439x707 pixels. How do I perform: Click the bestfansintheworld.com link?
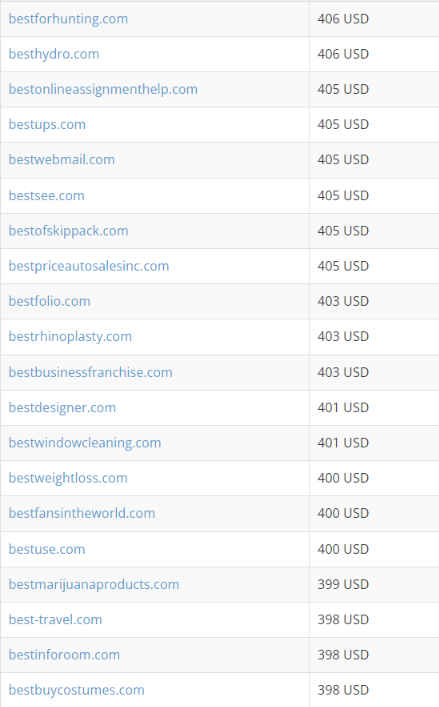tap(82, 513)
